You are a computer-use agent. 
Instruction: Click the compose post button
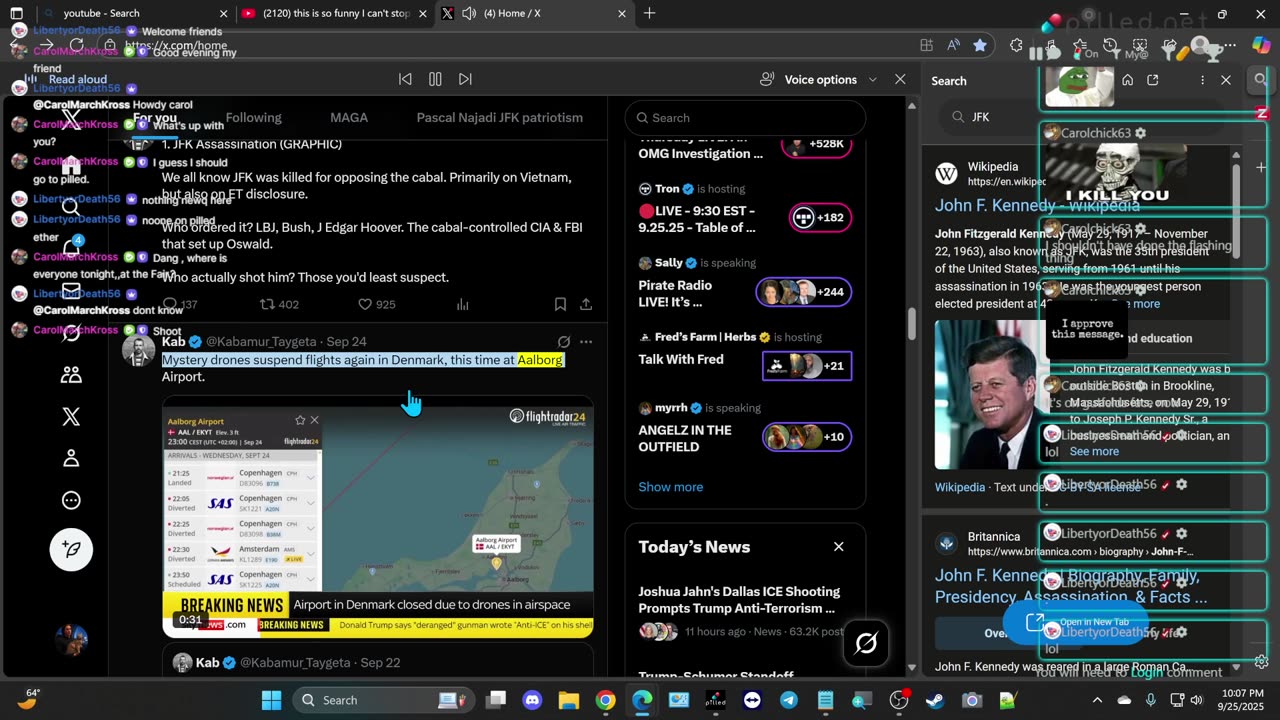[x=71, y=549]
